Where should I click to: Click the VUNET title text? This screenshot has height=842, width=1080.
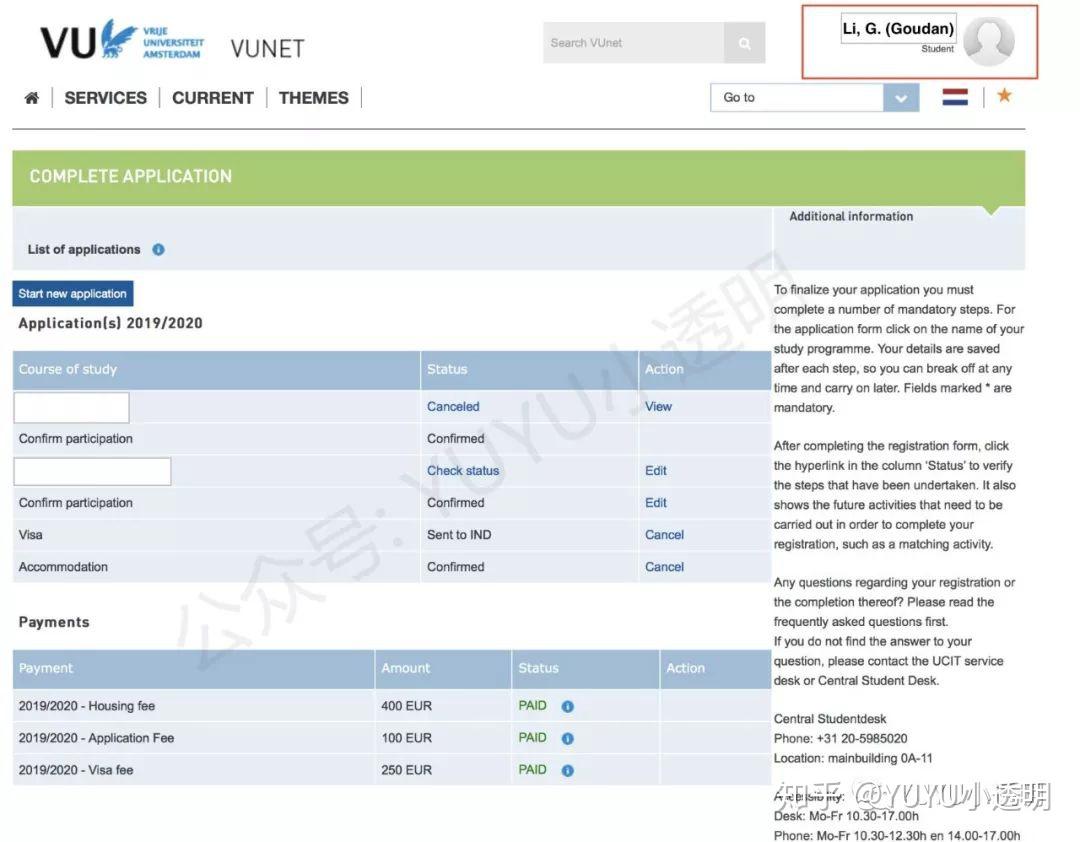point(267,48)
